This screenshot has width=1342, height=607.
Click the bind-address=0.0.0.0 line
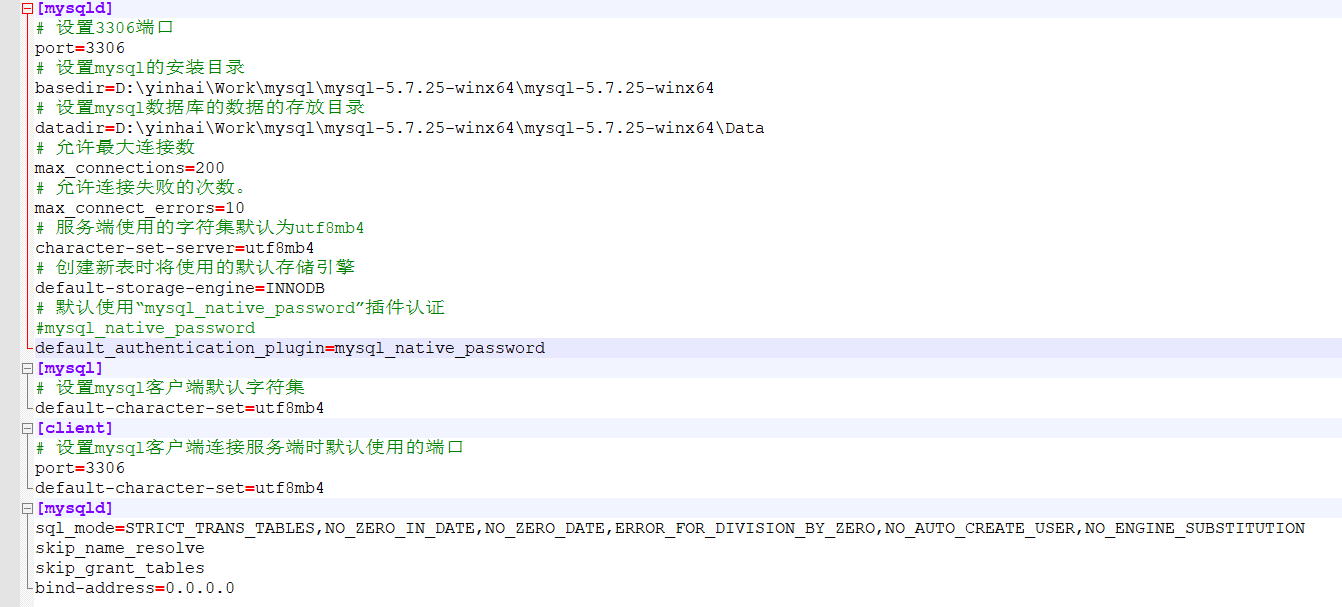click(x=135, y=588)
